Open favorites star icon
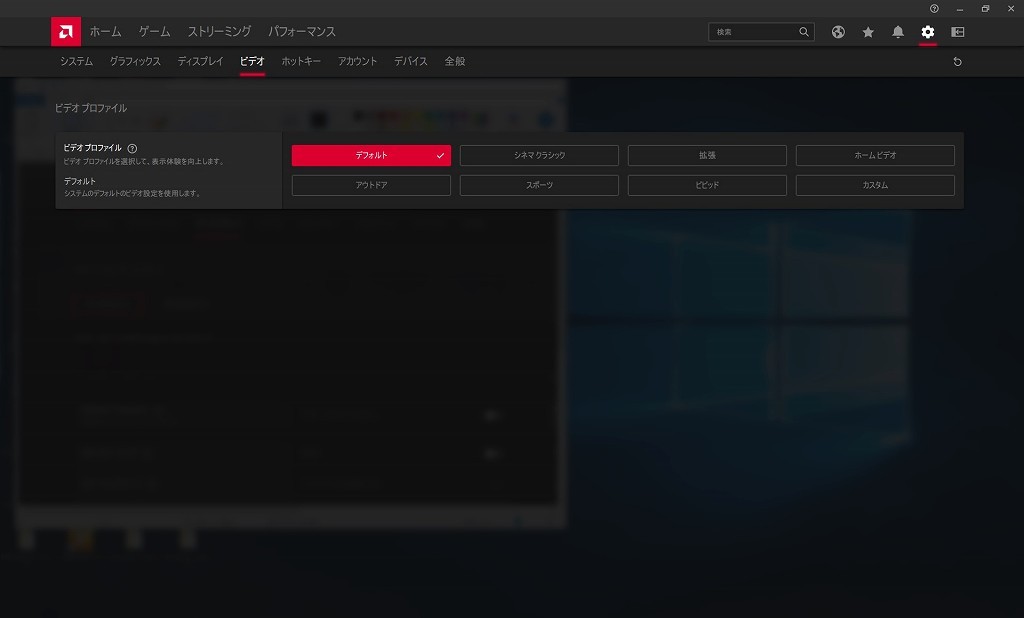This screenshot has height=618, width=1024. click(x=868, y=31)
